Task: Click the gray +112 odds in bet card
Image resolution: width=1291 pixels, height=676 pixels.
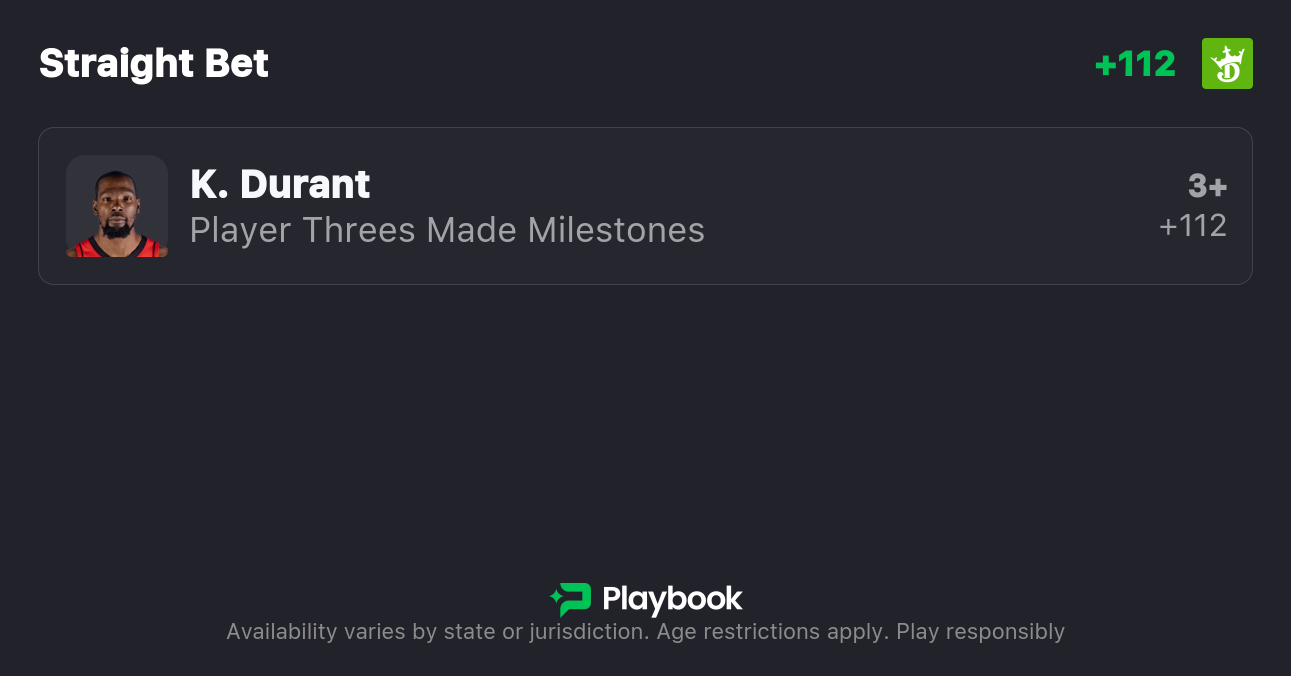Action: point(1193,226)
